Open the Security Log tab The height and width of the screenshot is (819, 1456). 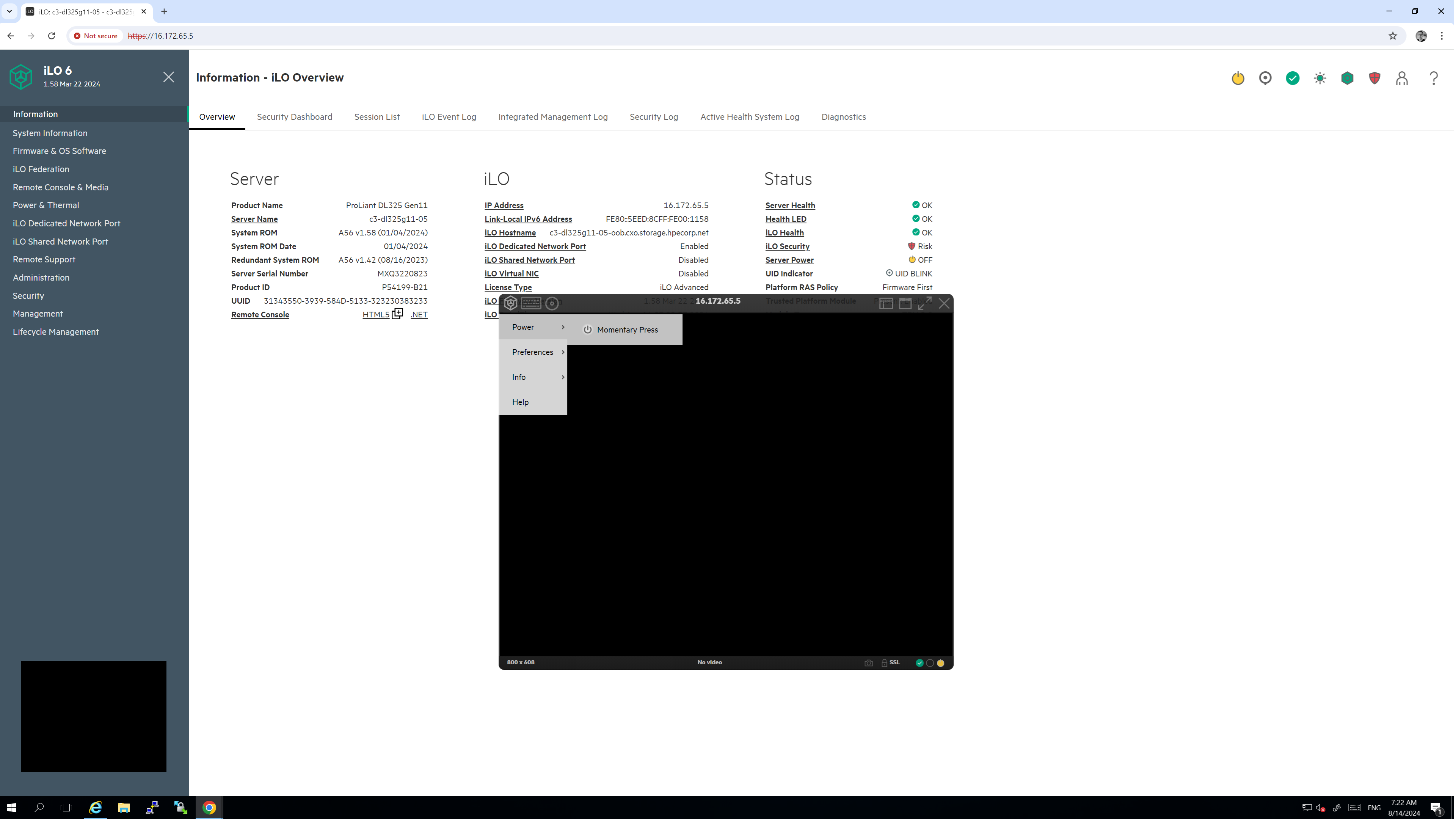pos(654,117)
